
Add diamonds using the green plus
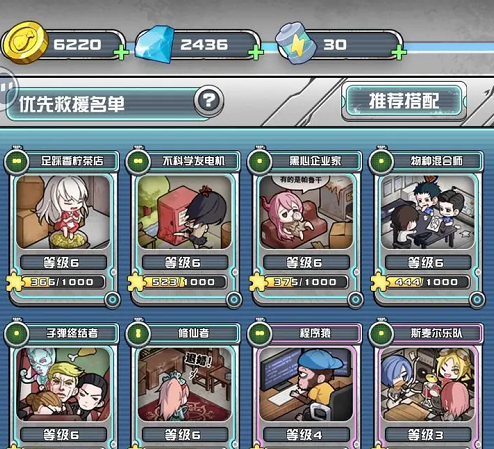tap(256, 53)
